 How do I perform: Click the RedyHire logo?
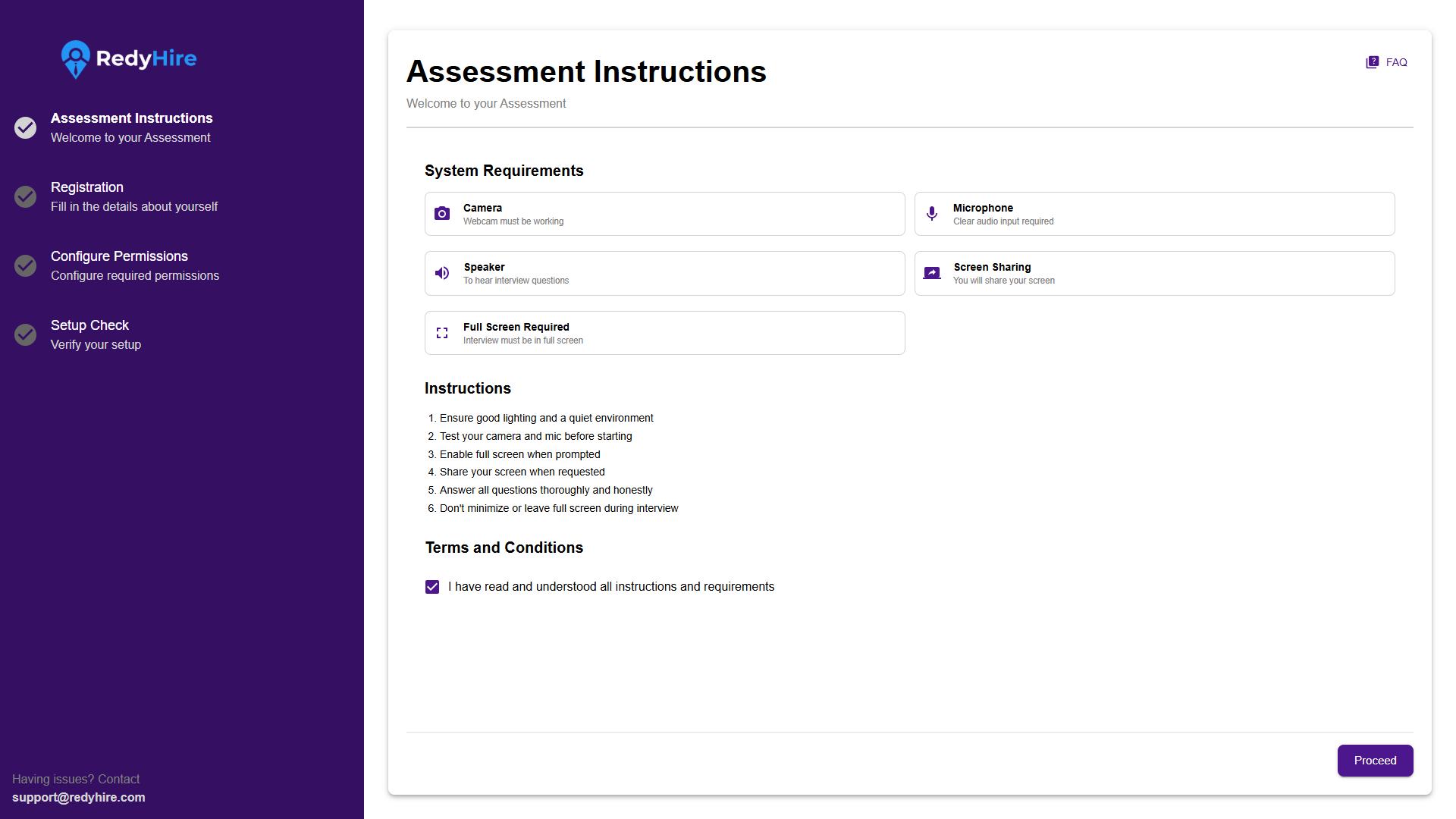click(x=129, y=59)
